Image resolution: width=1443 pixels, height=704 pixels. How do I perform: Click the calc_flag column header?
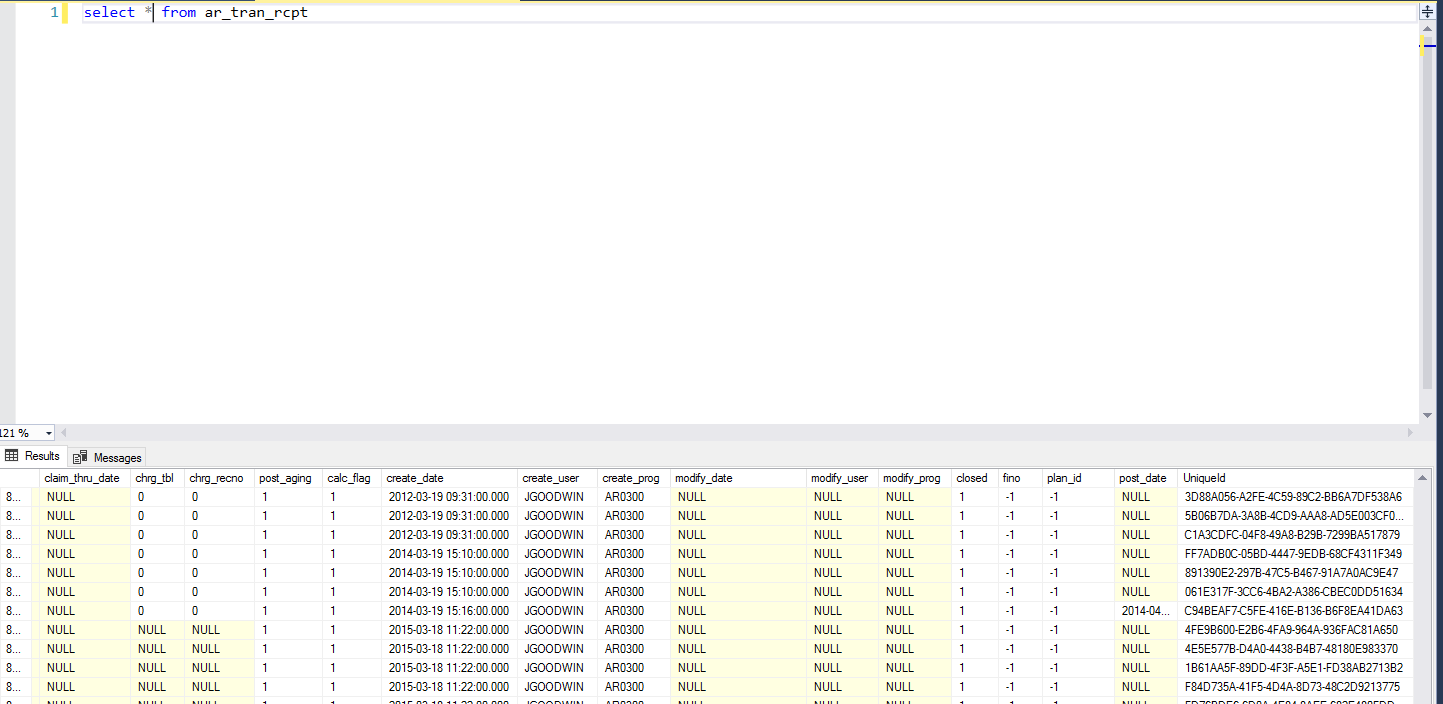pos(352,478)
